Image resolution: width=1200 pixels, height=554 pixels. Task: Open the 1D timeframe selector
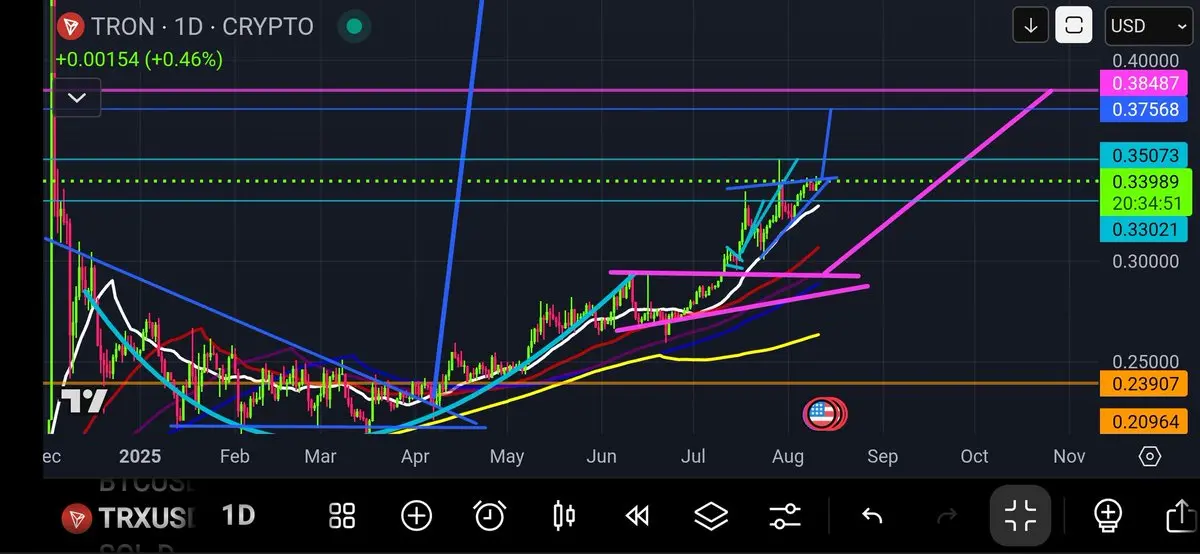[x=238, y=516]
